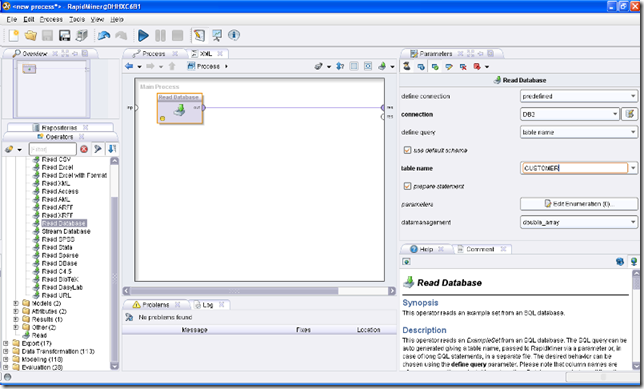Select Read SPSS operator in tree
Viewport: 644px width, 389px height.
58,239
